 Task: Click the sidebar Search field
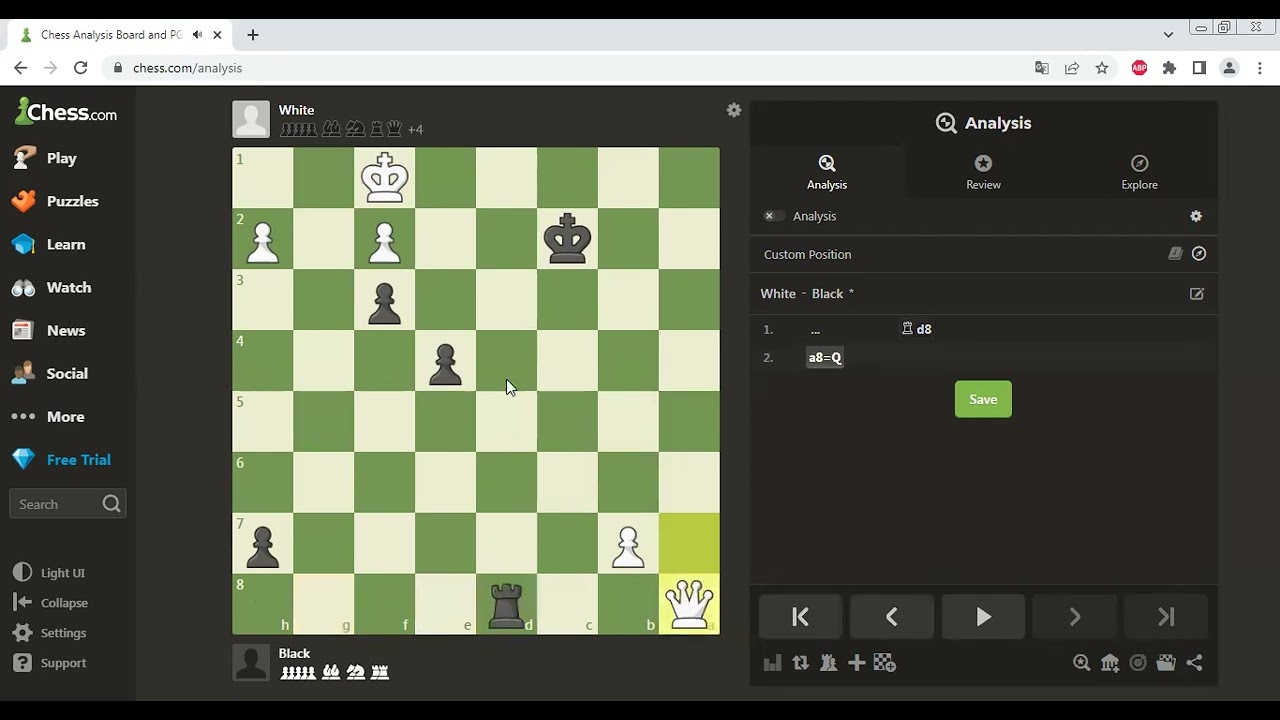68,504
